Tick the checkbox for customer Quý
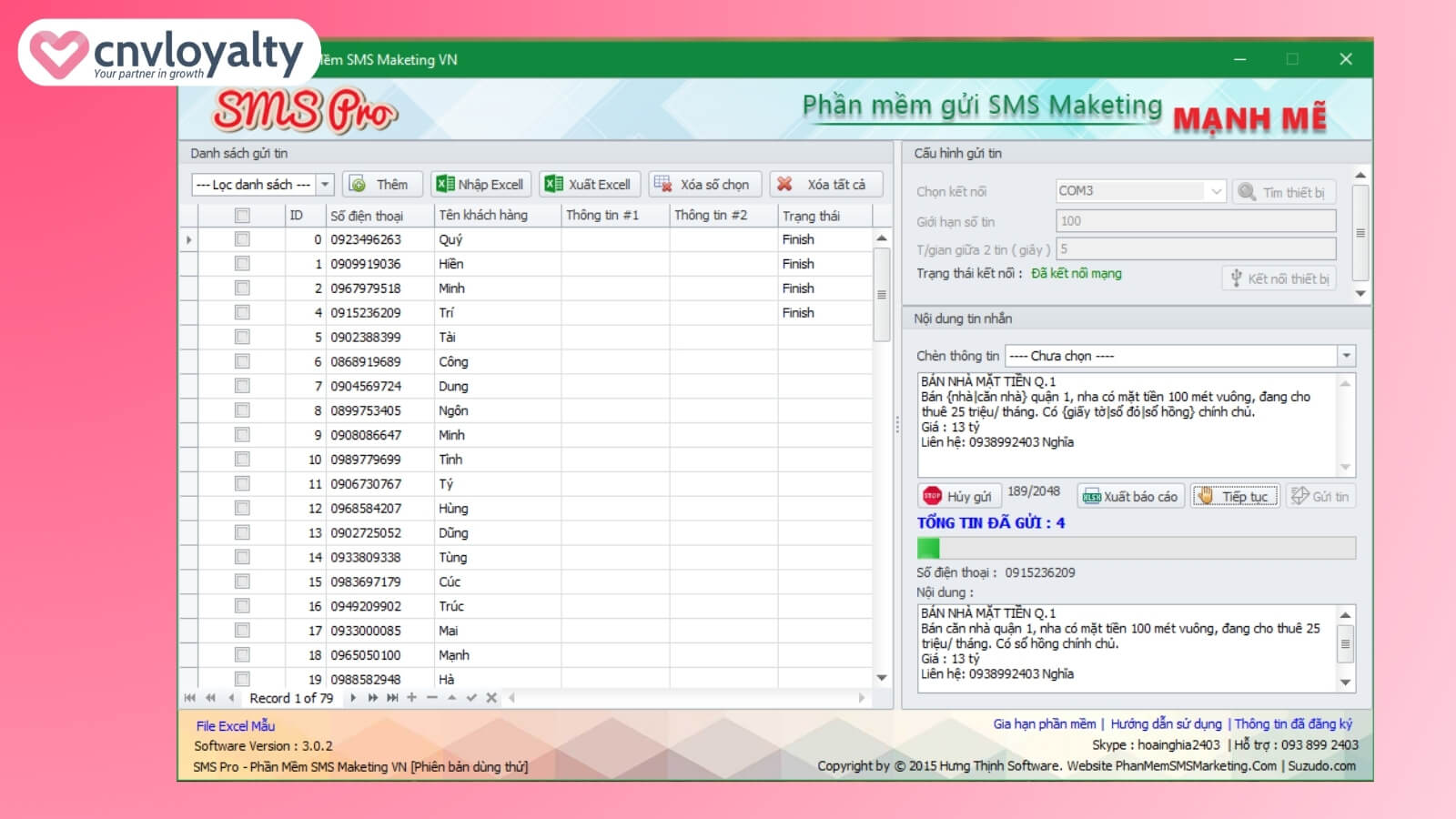The height and width of the screenshot is (819, 1456). [x=242, y=239]
